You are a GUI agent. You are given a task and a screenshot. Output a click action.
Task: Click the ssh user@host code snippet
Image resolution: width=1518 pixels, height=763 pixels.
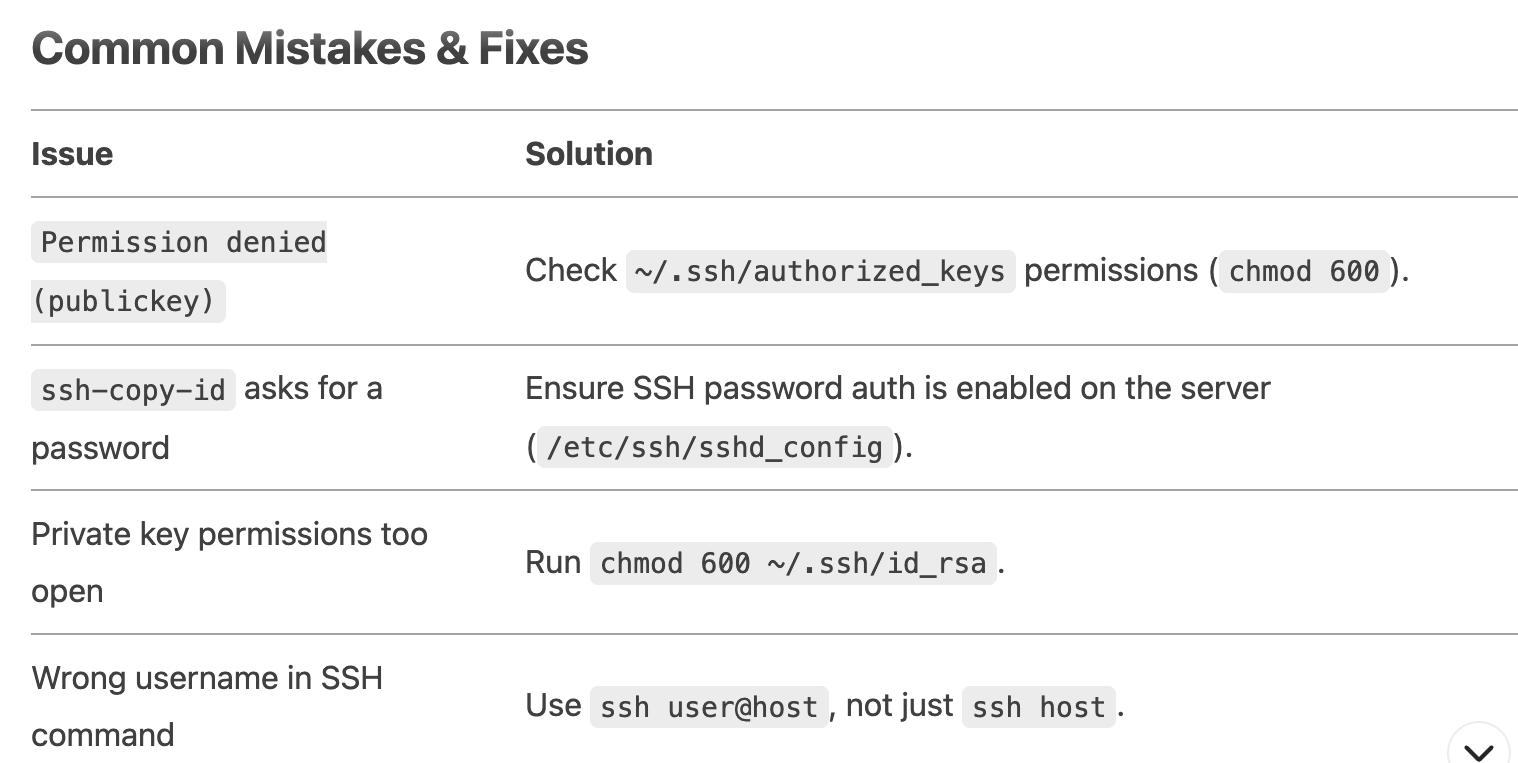[709, 707]
